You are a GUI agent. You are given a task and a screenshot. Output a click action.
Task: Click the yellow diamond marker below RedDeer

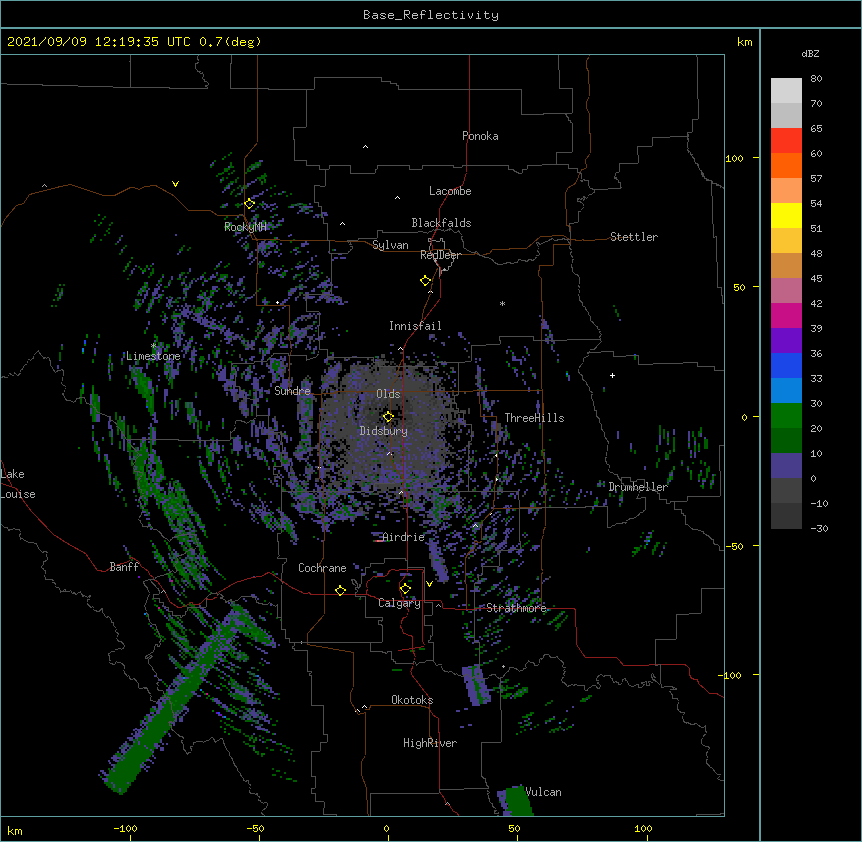(x=426, y=281)
